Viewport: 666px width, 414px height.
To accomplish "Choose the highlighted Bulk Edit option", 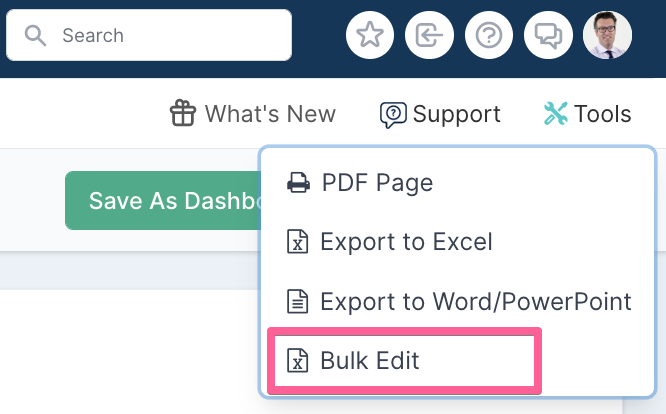I will [404, 360].
